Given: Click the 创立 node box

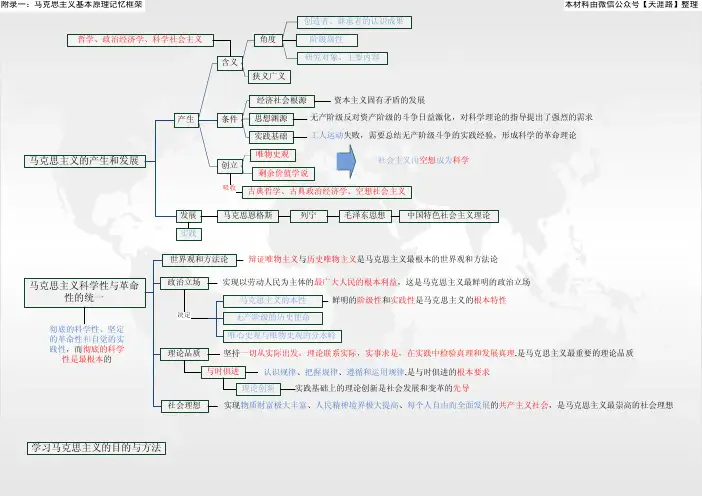Looking at the screenshot, I should click(230, 165).
